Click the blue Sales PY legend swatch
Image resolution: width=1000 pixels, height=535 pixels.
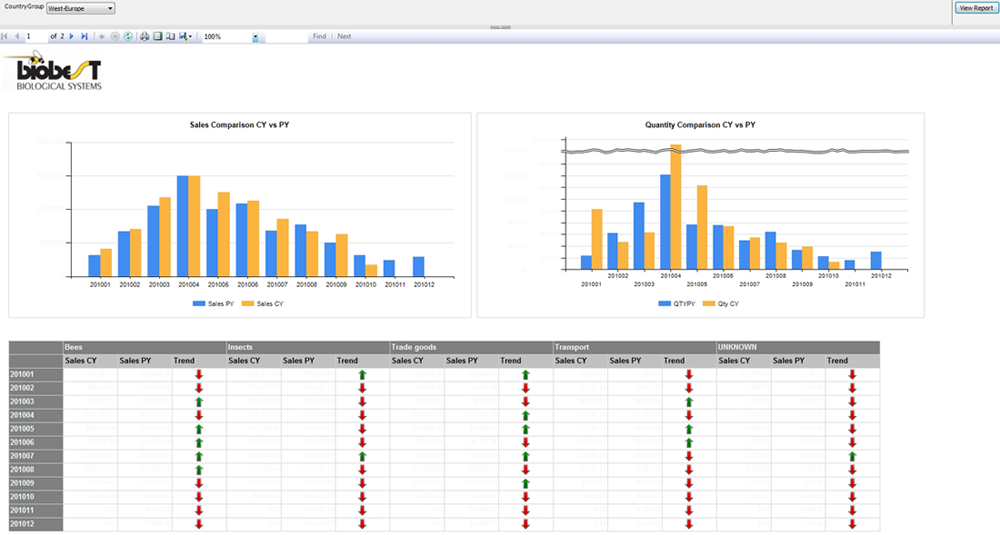coord(199,304)
